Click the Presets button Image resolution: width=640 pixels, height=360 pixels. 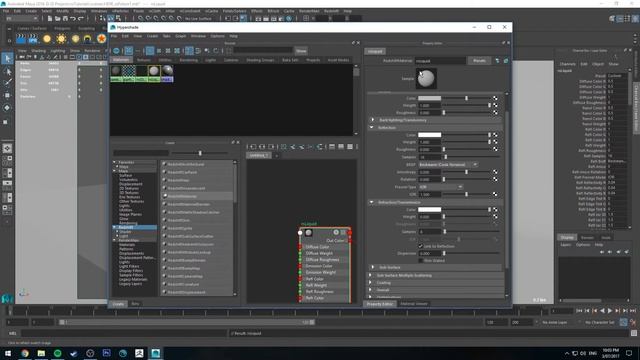[479, 61]
